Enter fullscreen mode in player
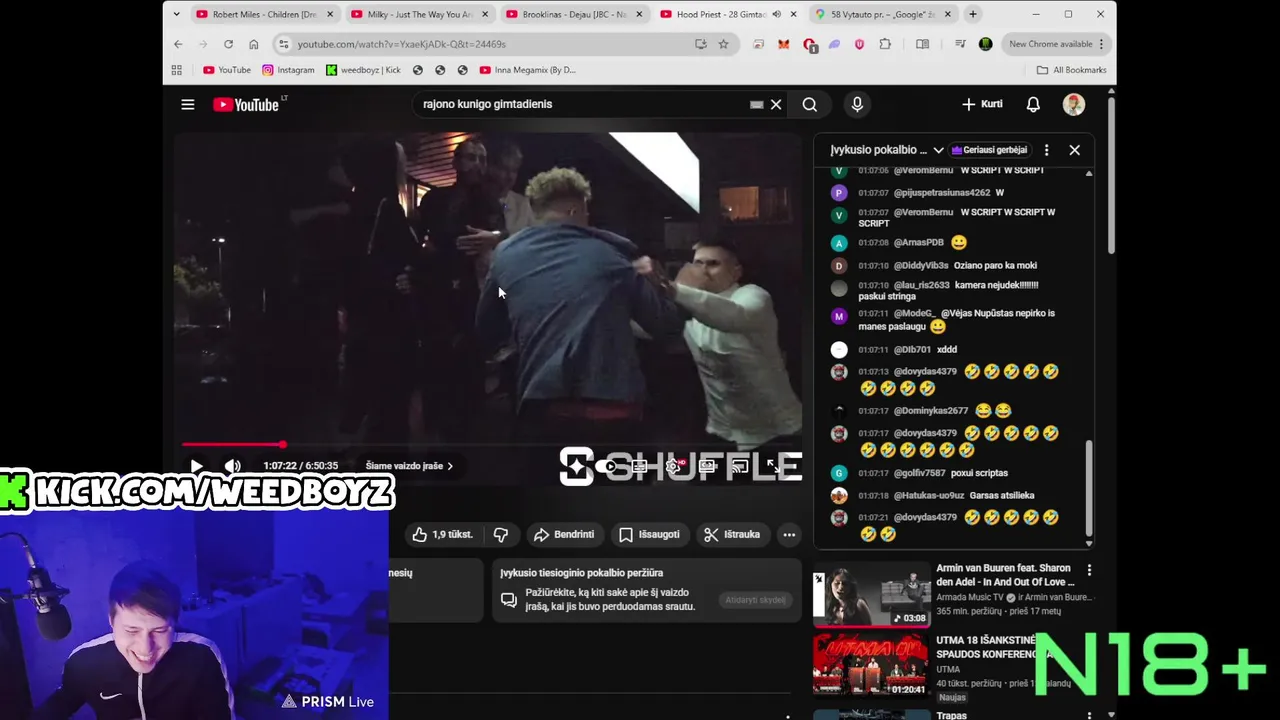This screenshot has width=1280, height=720. (773, 466)
